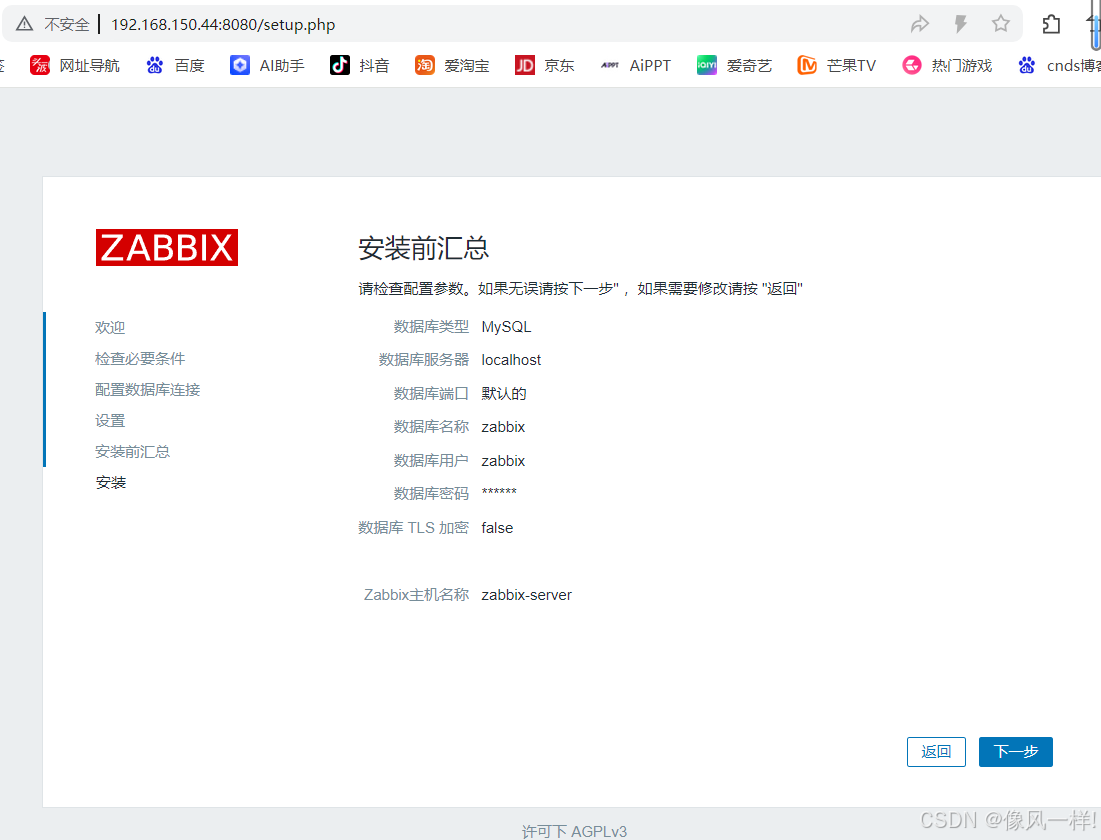Click the MySQL database type value

pyautogui.click(x=506, y=327)
